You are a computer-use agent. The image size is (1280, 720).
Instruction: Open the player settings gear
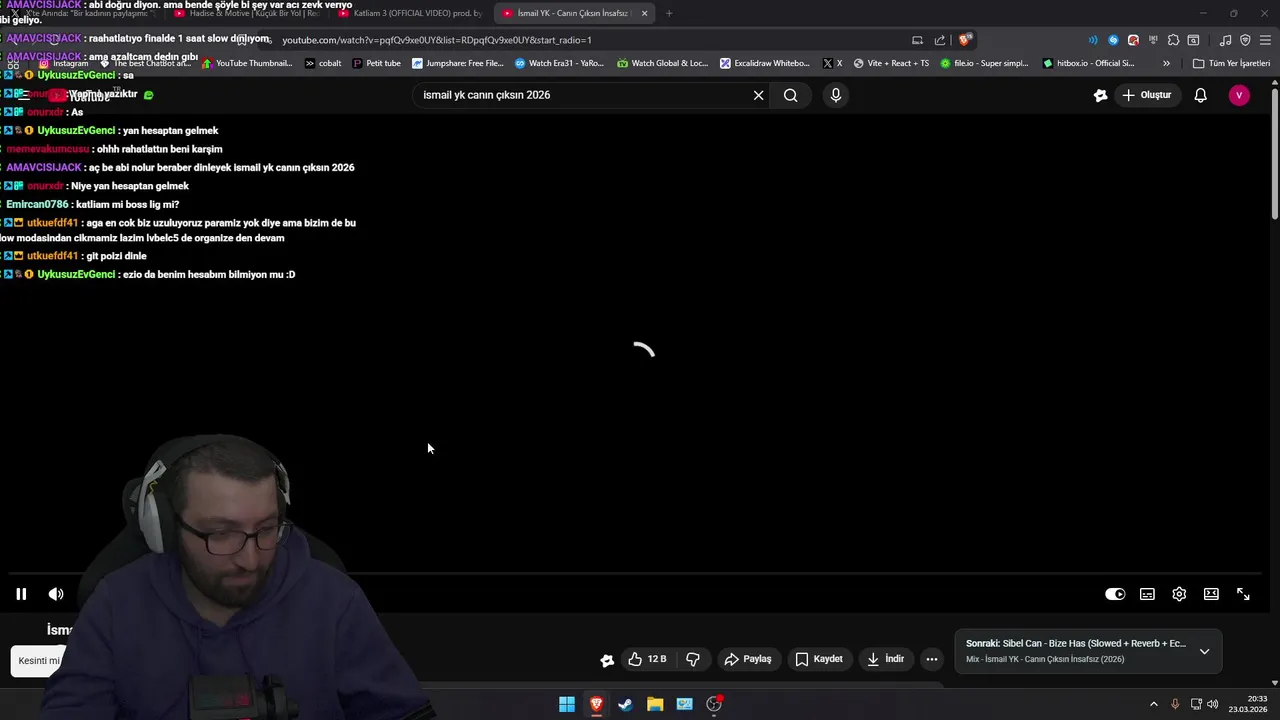click(x=1179, y=594)
